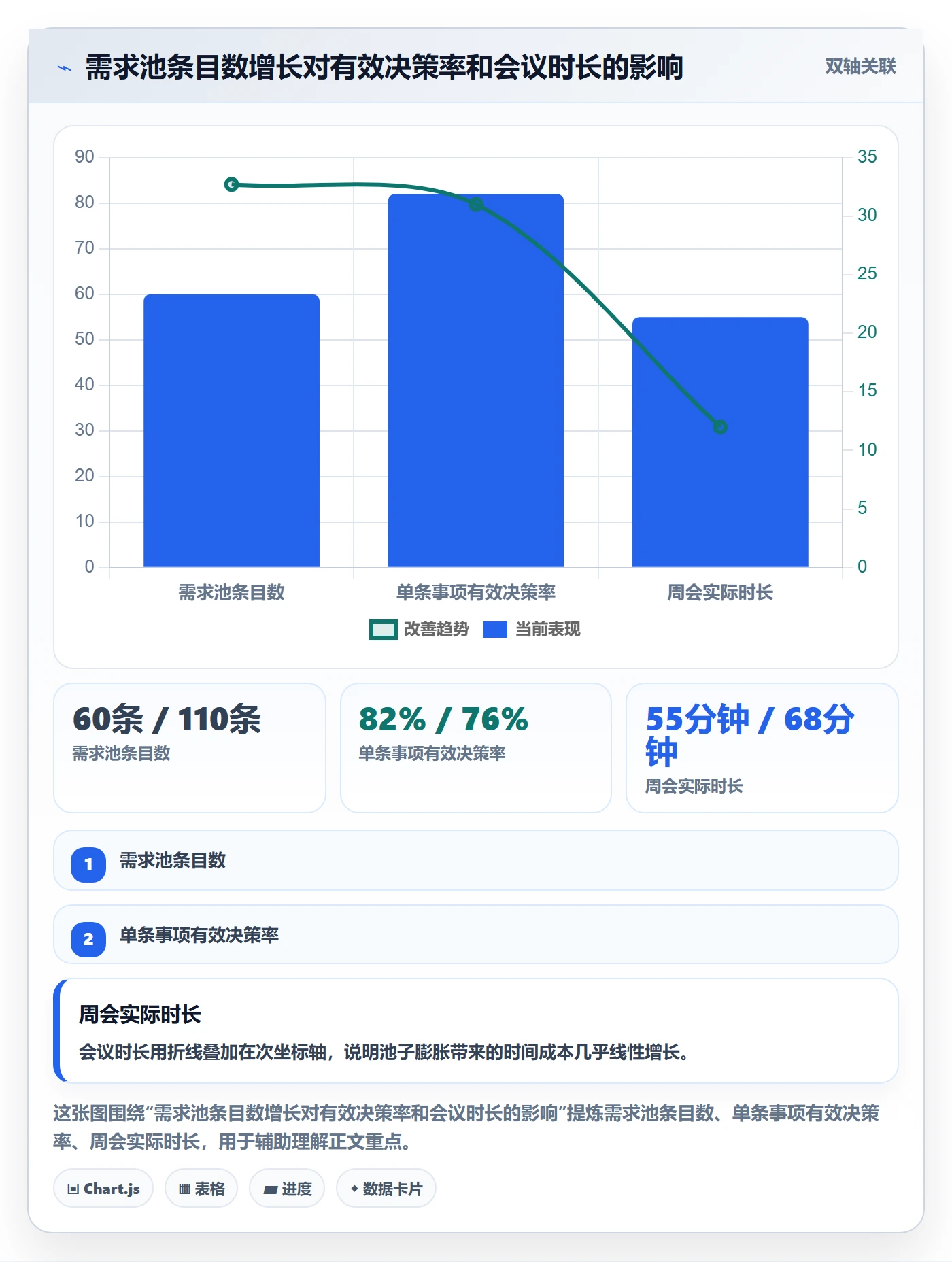Select list row 需求池条目数
This screenshot has height=1262, width=952.
coord(476,860)
